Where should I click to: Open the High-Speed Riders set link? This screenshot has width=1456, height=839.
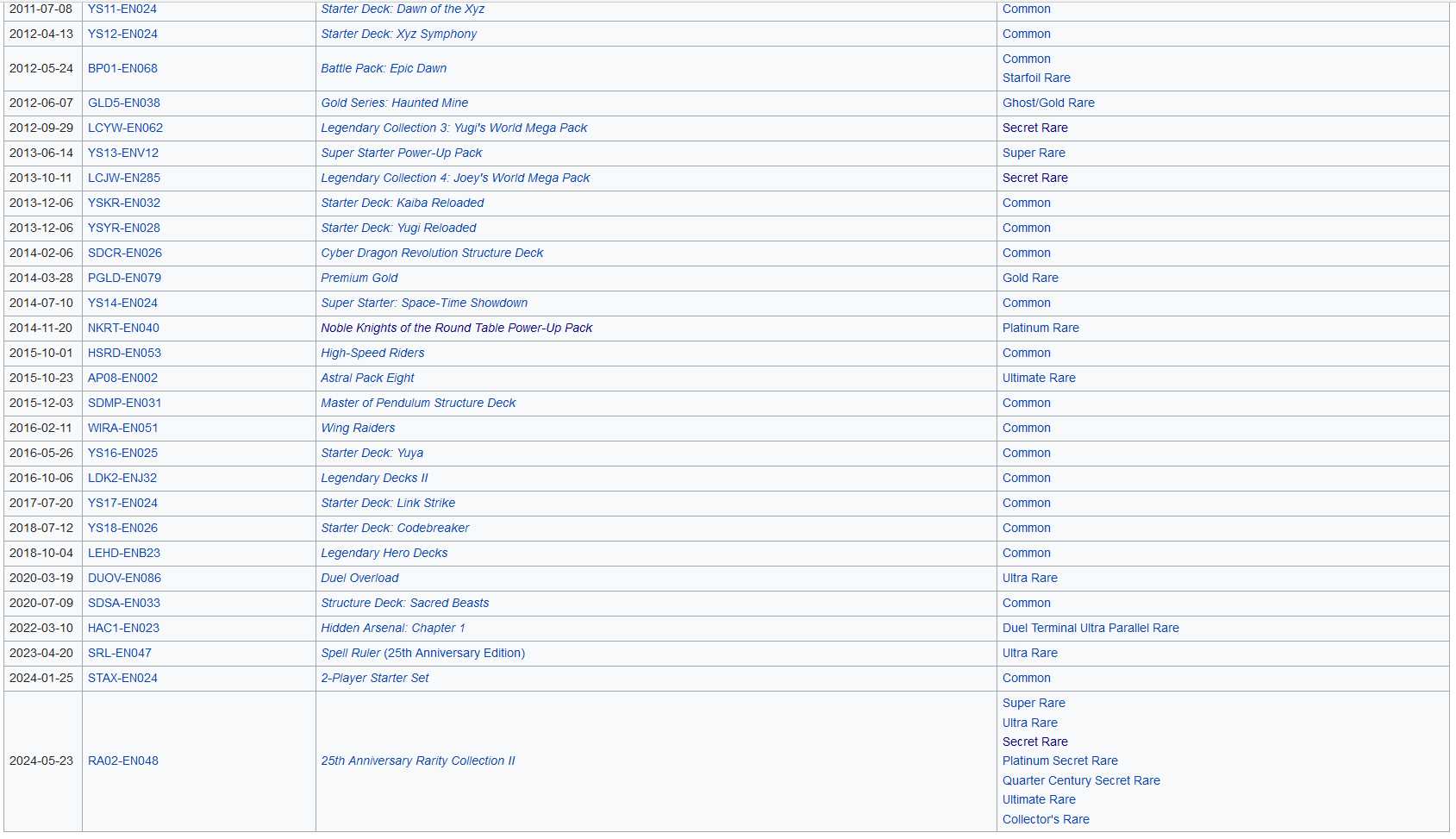[372, 353]
